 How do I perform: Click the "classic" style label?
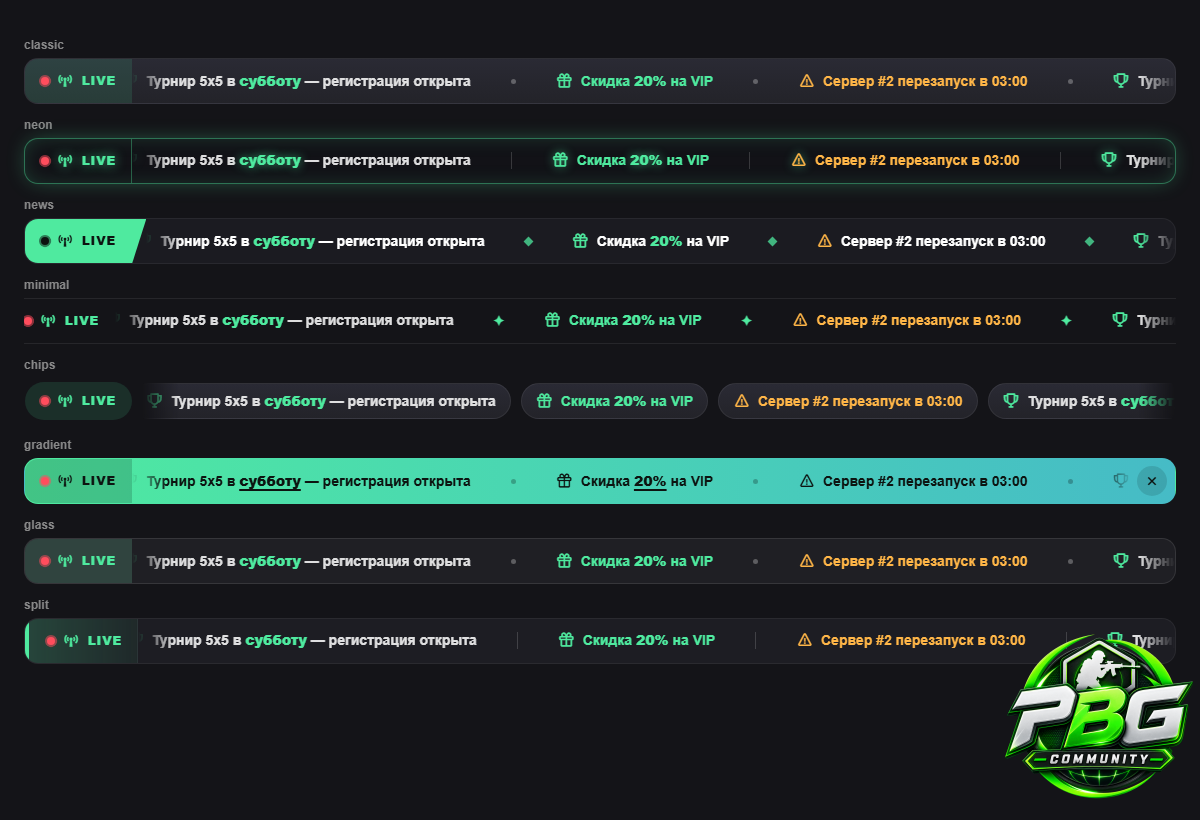click(x=44, y=45)
